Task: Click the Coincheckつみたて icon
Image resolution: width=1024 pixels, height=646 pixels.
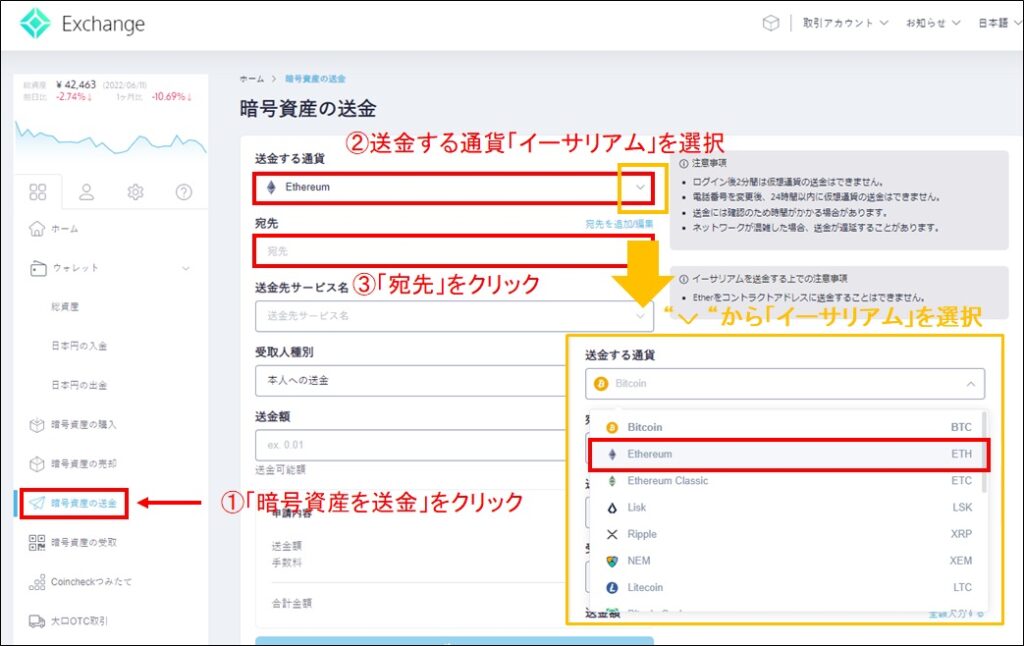Action: [x=37, y=582]
